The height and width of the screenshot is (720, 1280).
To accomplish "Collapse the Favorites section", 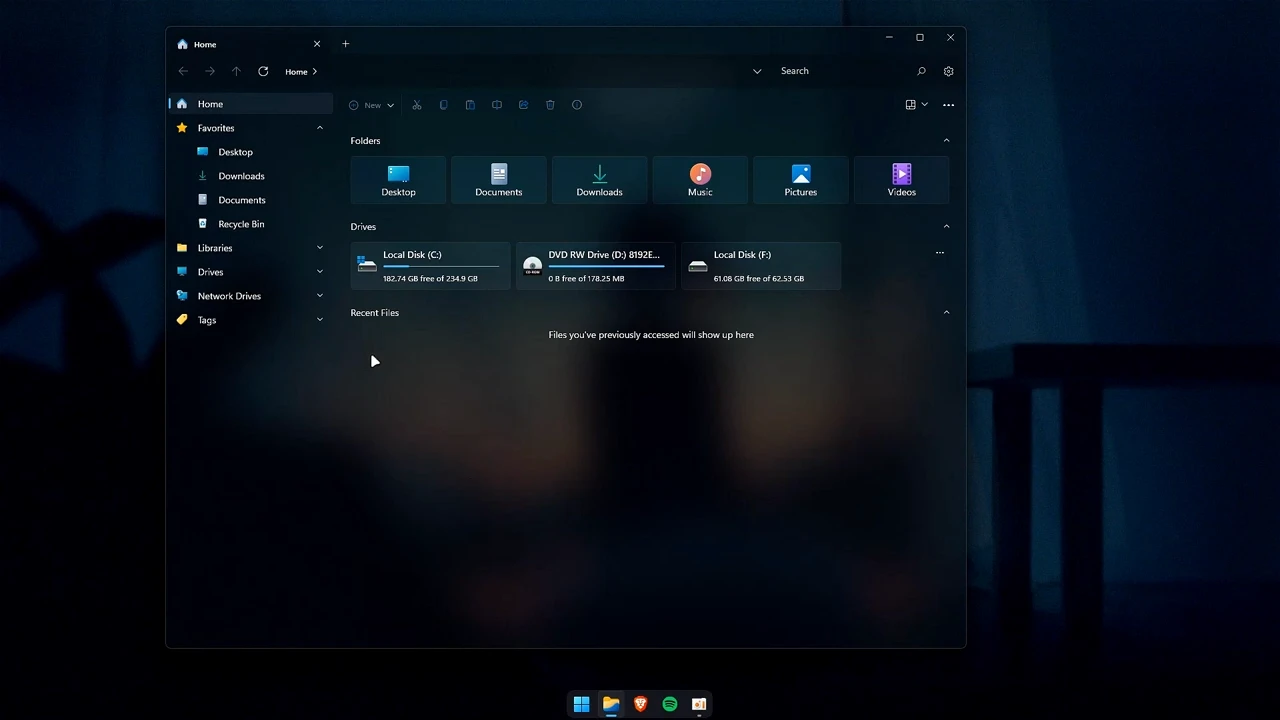I will pyautogui.click(x=319, y=128).
